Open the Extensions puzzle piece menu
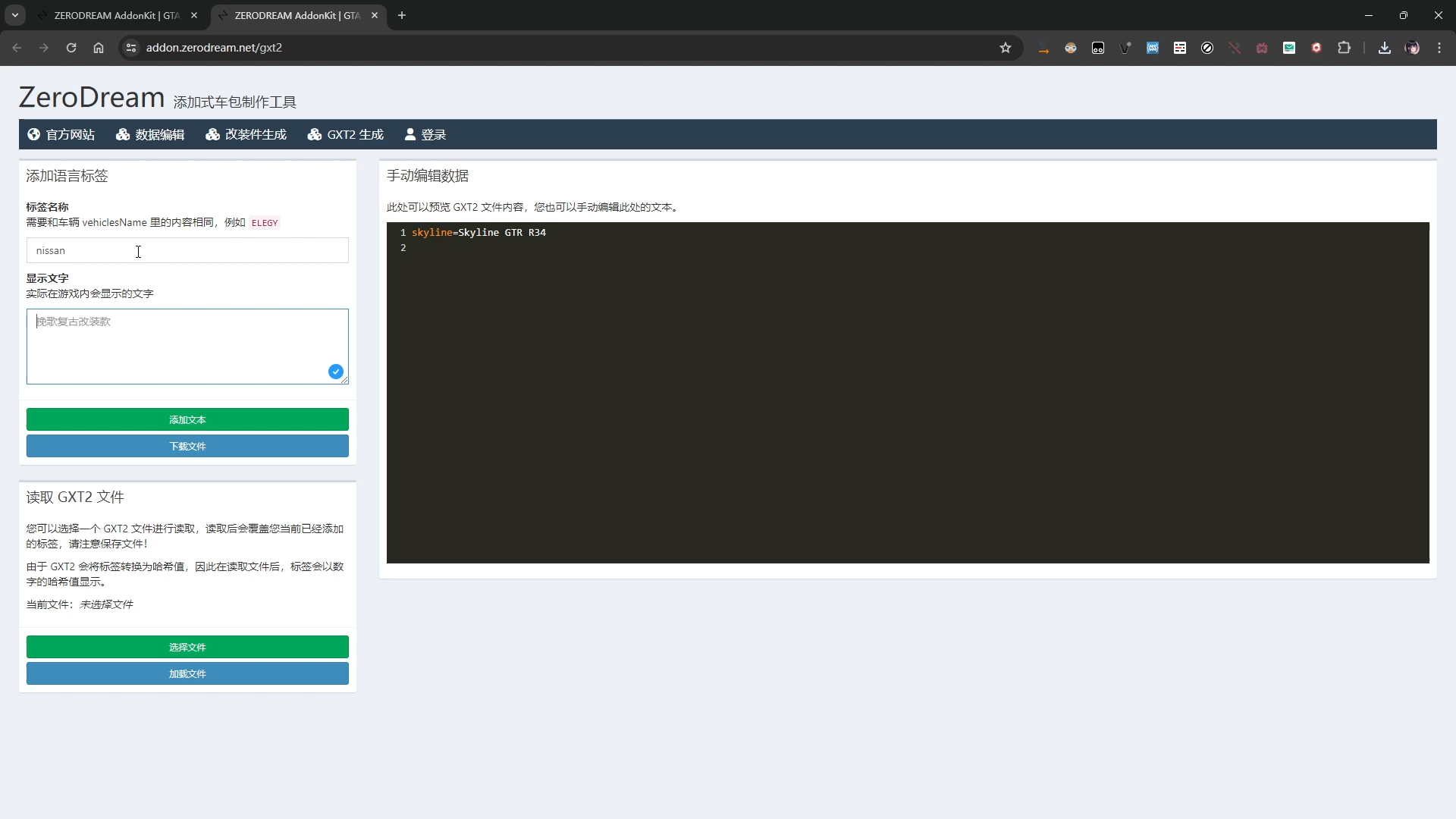Image resolution: width=1456 pixels, height=819 pixels. [x=1344, y=48]
